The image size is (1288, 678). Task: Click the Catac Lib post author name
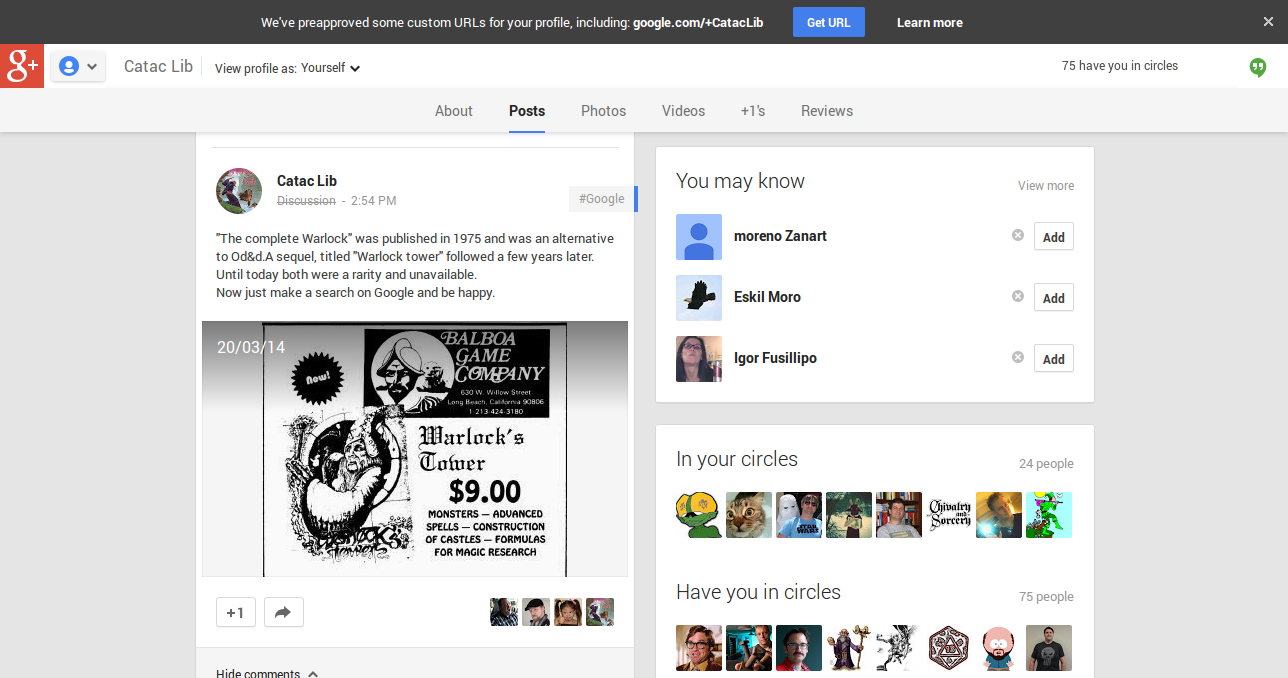307,181
